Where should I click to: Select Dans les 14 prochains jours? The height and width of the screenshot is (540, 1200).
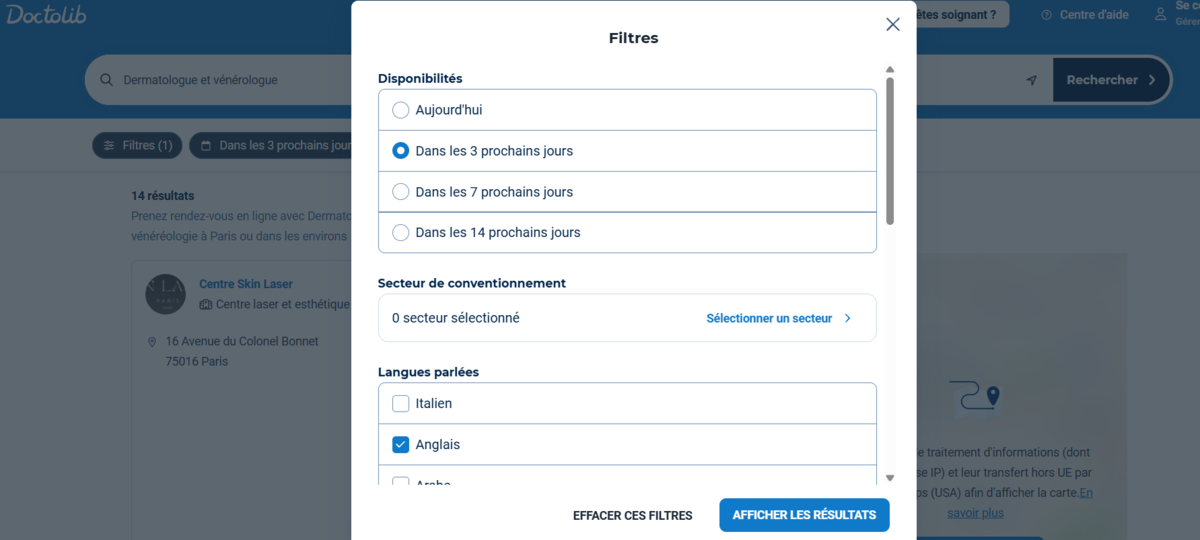401,232
